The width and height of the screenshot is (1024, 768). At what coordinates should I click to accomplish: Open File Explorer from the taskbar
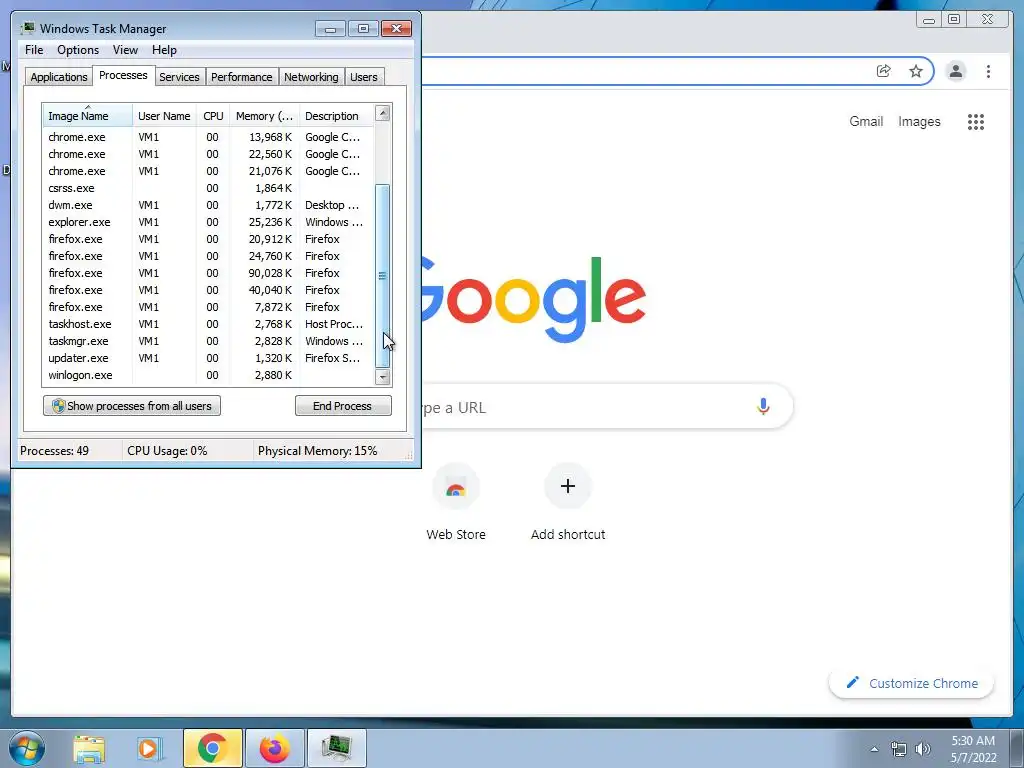(x=89, y=748)
